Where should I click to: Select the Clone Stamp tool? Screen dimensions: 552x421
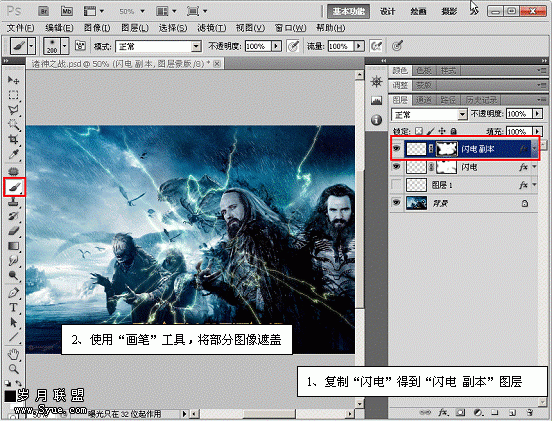[13, 202]
